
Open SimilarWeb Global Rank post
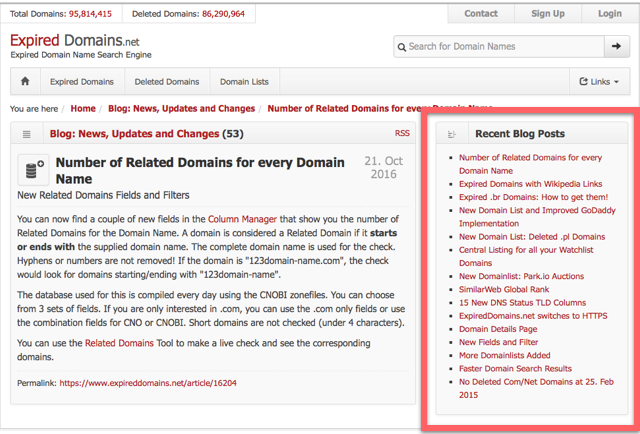504,289
